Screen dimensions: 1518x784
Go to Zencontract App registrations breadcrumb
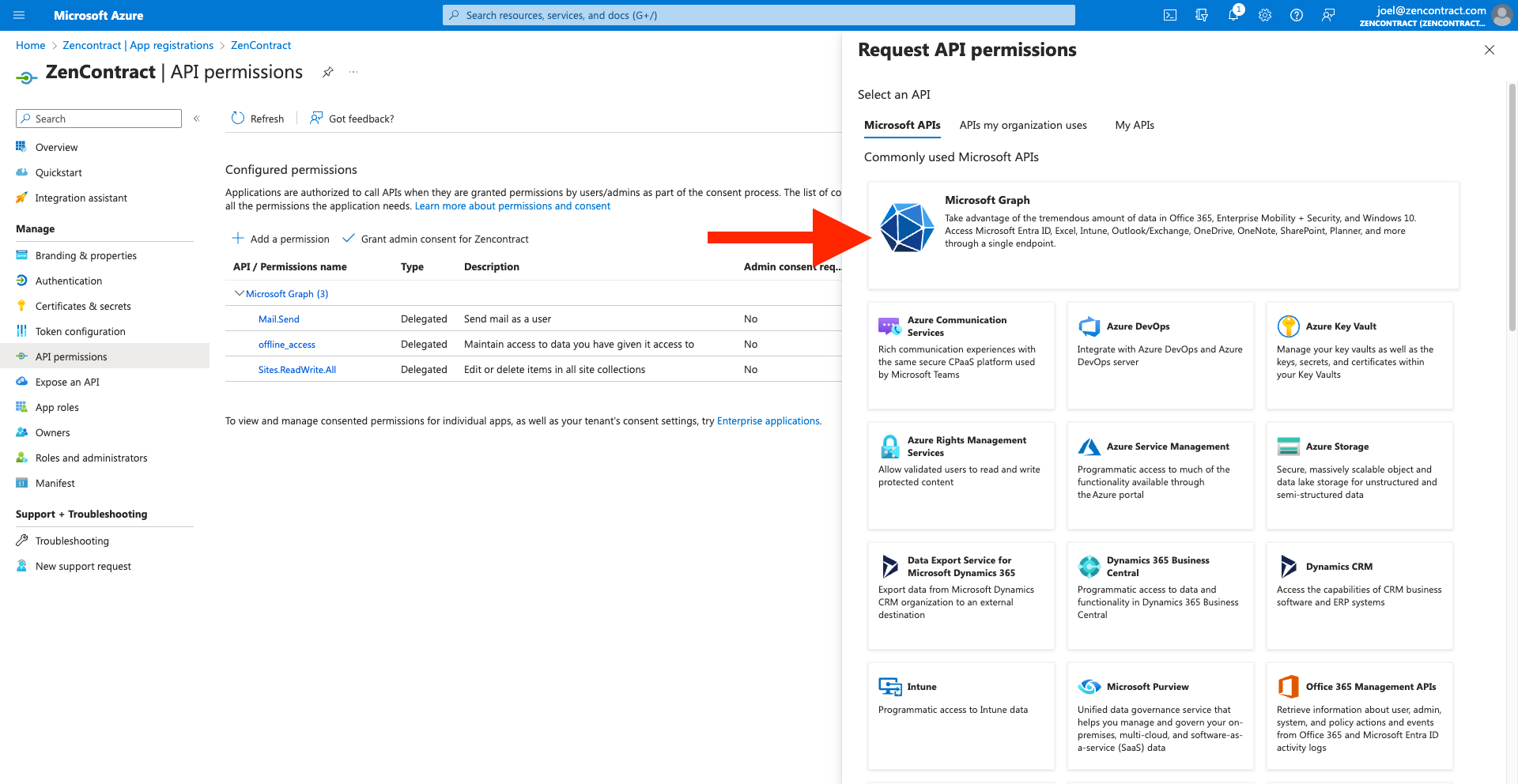[x=138, y=45]
